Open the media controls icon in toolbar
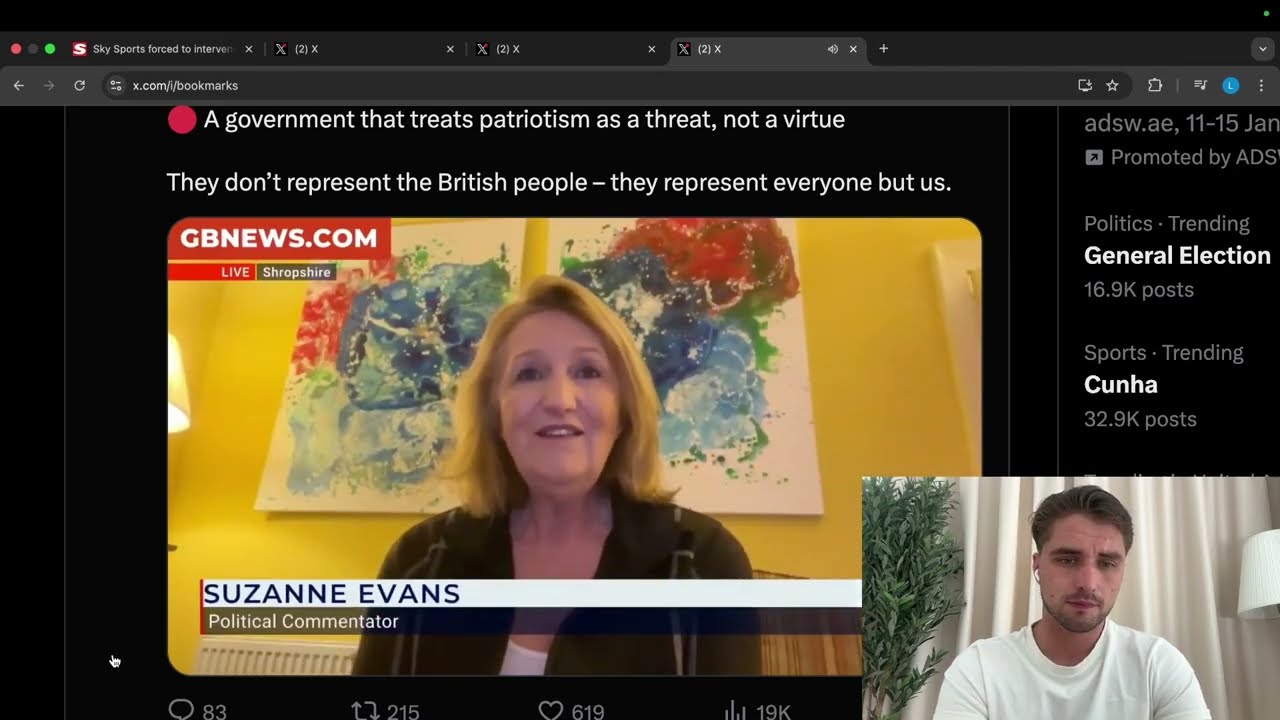The width and height of the screenshot is (1280, 720). (x=1201, y=86)
